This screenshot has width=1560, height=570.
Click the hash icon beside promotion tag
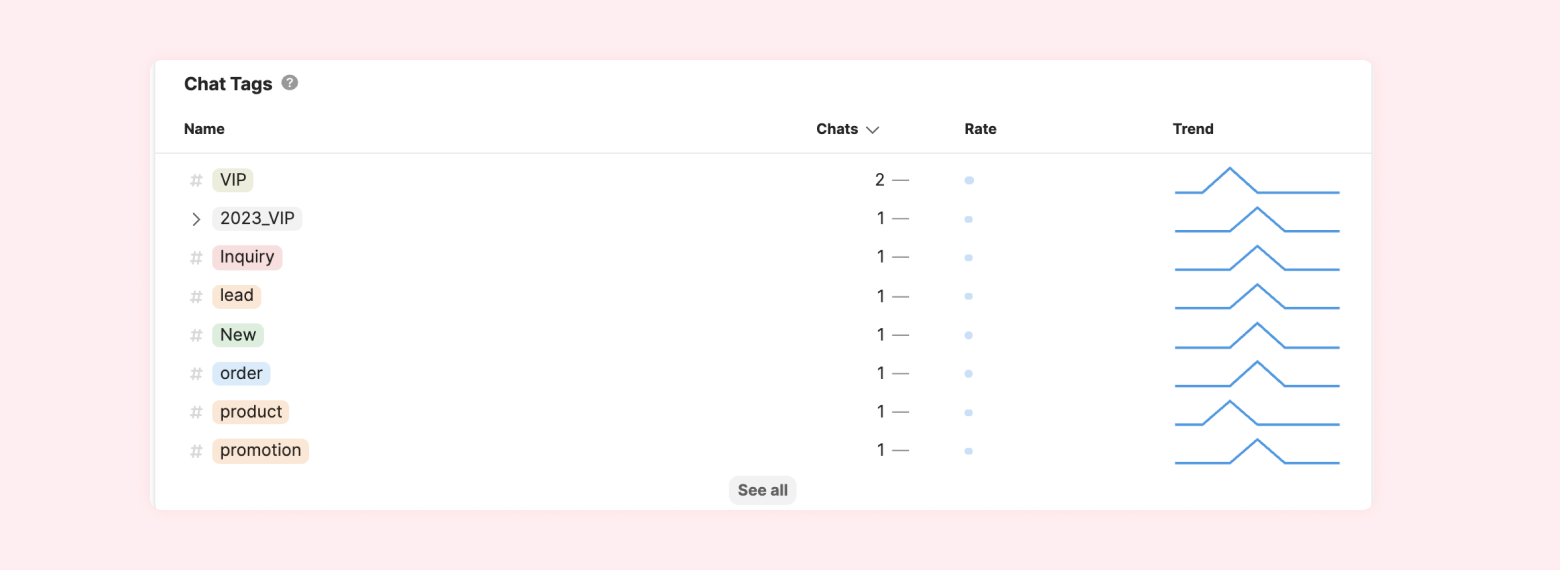pos(196,451)
